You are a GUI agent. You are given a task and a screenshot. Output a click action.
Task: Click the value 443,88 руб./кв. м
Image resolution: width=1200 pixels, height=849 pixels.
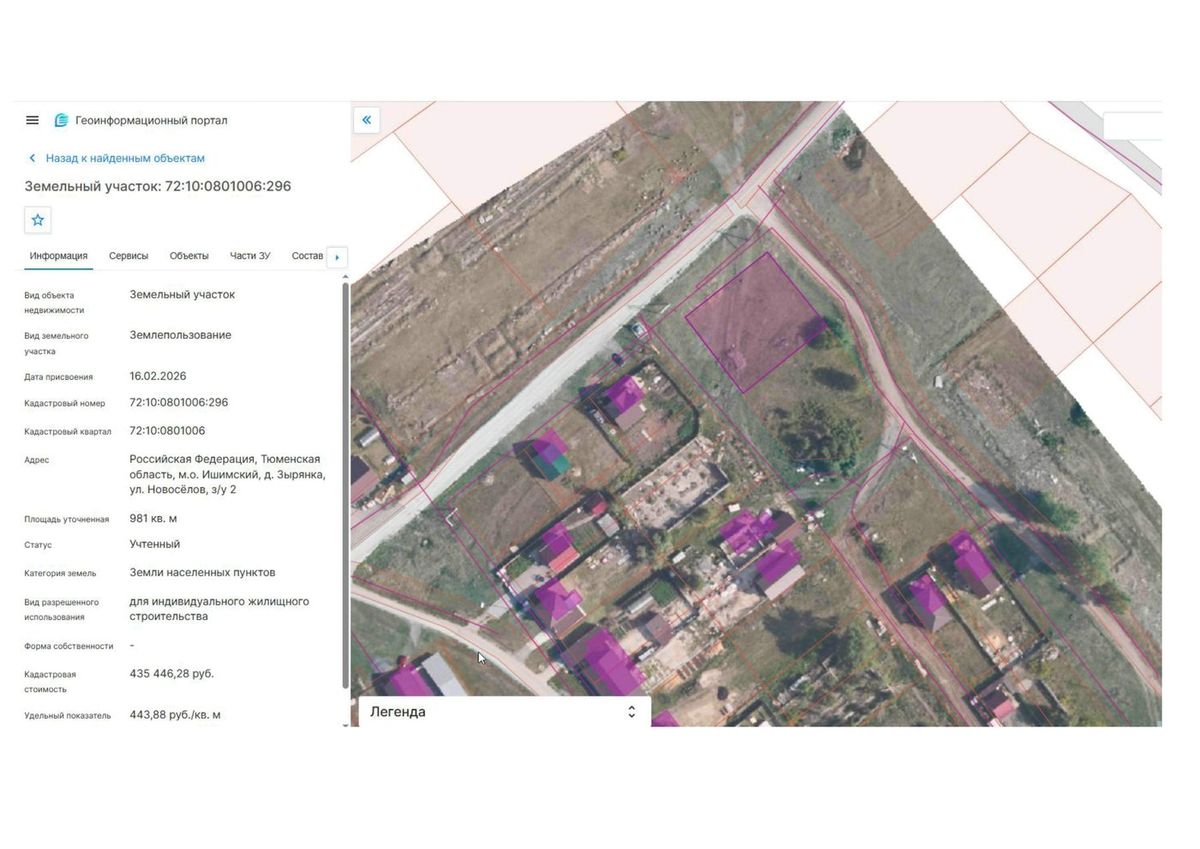pyautogui.click(x=175, y=715)
